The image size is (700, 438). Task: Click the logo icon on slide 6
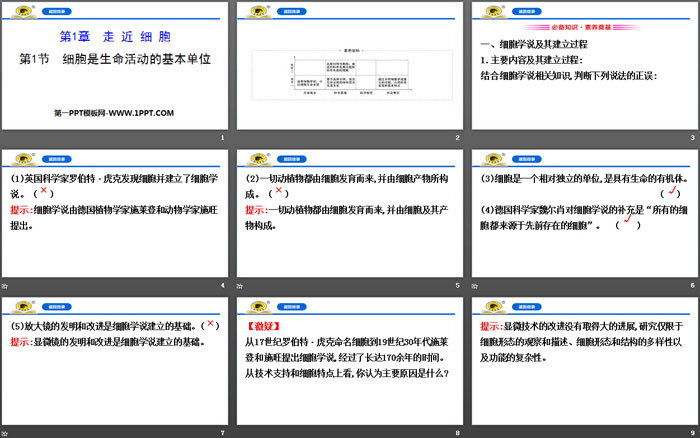pyautogui.click(x=493, y=159)
